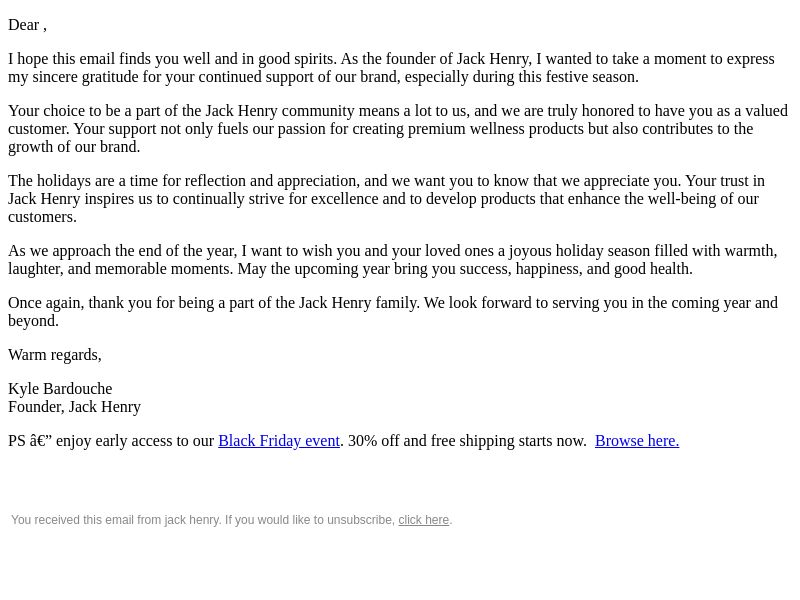Screen dimensions: 800x600
Task: Click the paragraph starting 'As we approach'
Action: pos(392,260)
